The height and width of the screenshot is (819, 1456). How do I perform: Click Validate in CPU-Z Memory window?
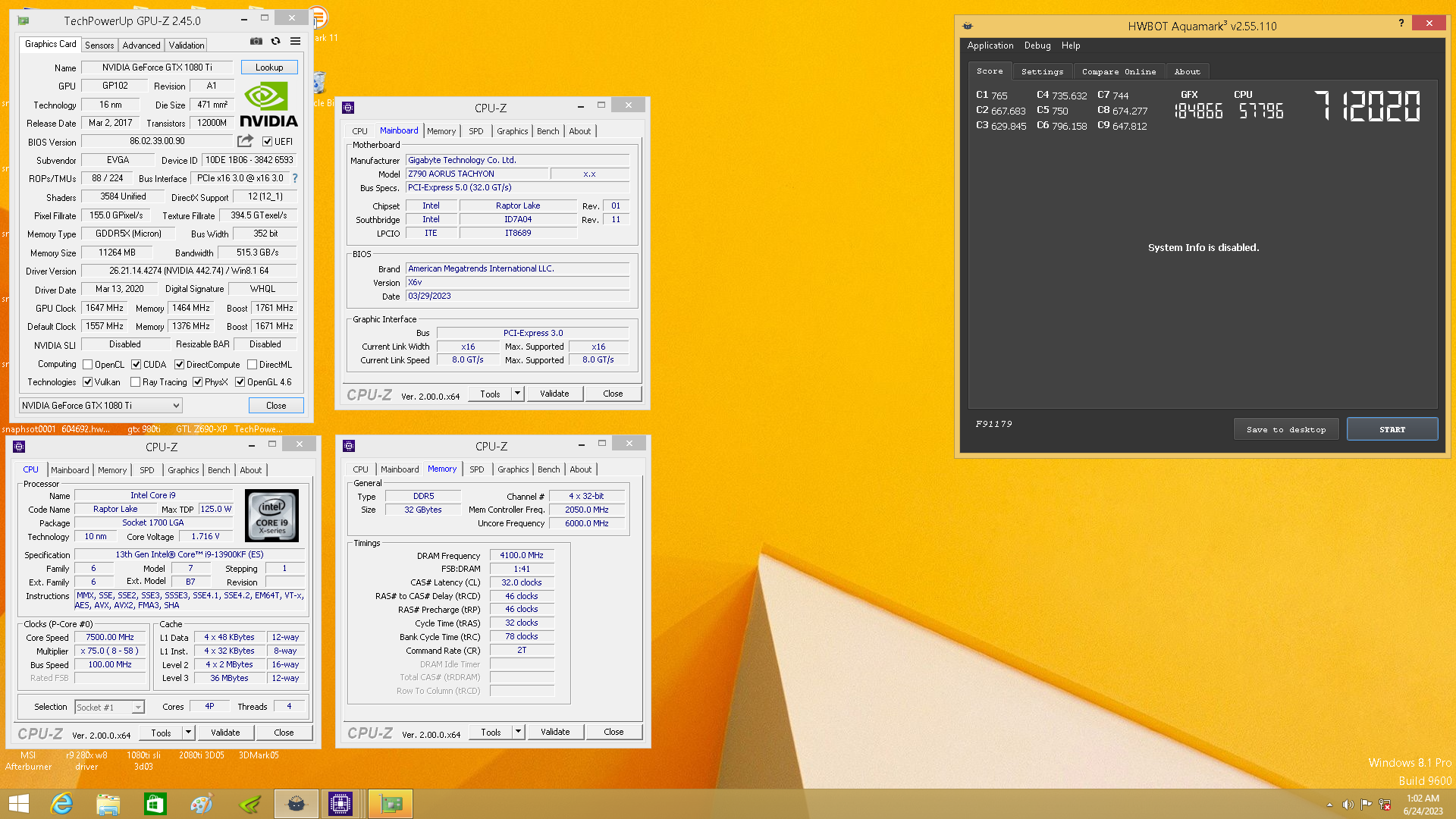coord(555,732)
